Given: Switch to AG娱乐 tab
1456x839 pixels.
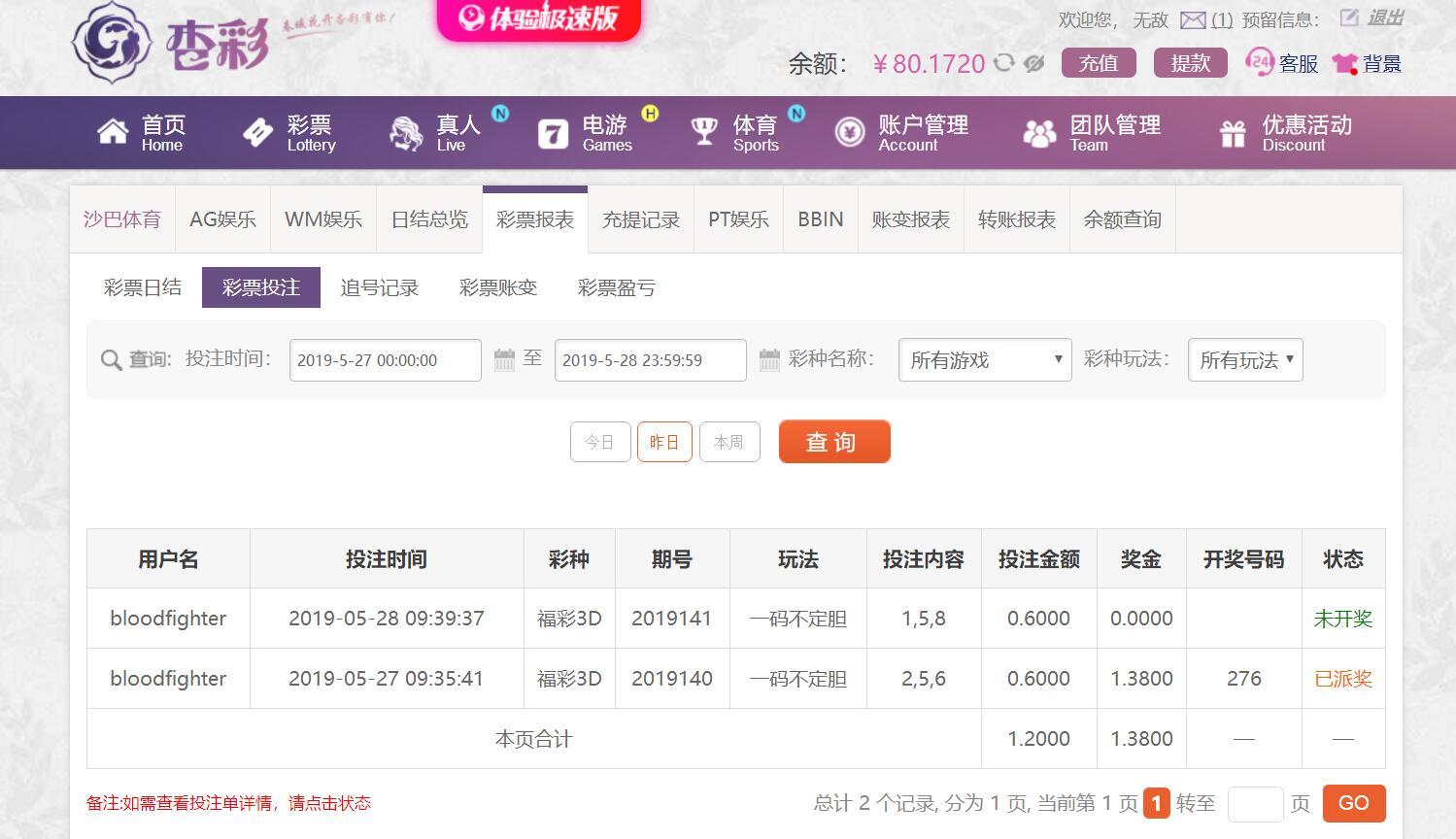Looking at the screenshot, I should pos(222,219).
